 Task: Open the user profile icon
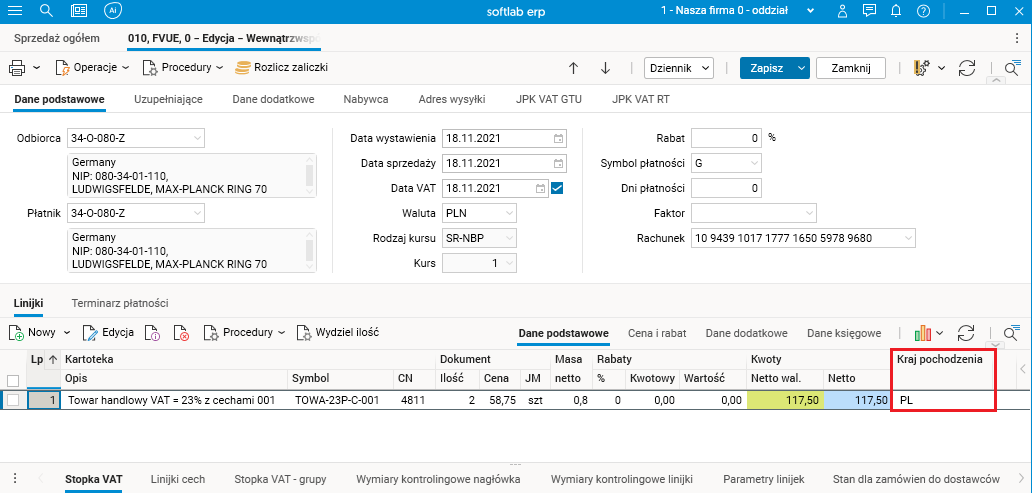pos(842,11)
